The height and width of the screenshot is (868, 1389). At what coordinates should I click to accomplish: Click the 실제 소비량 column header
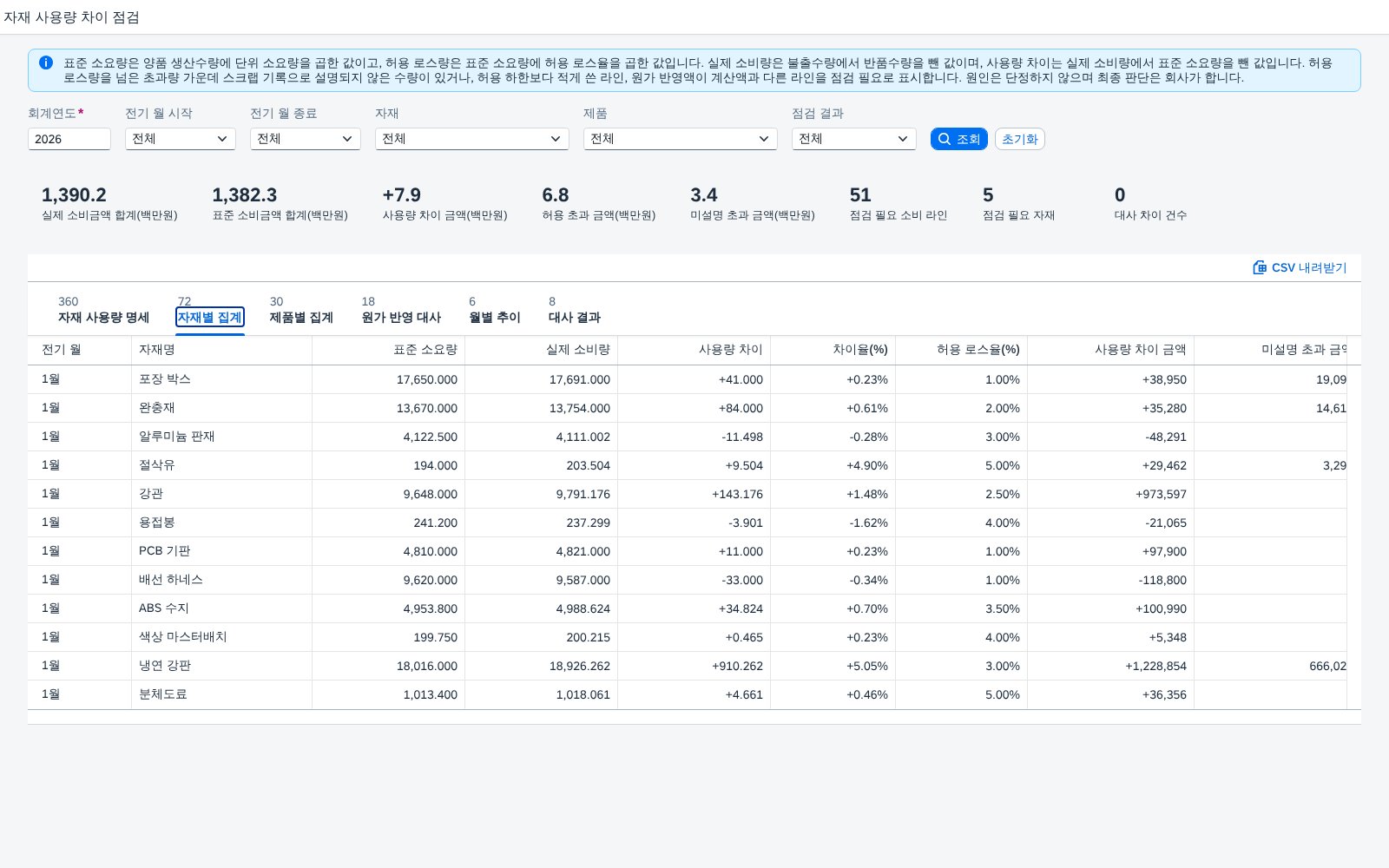coord(542,350)
